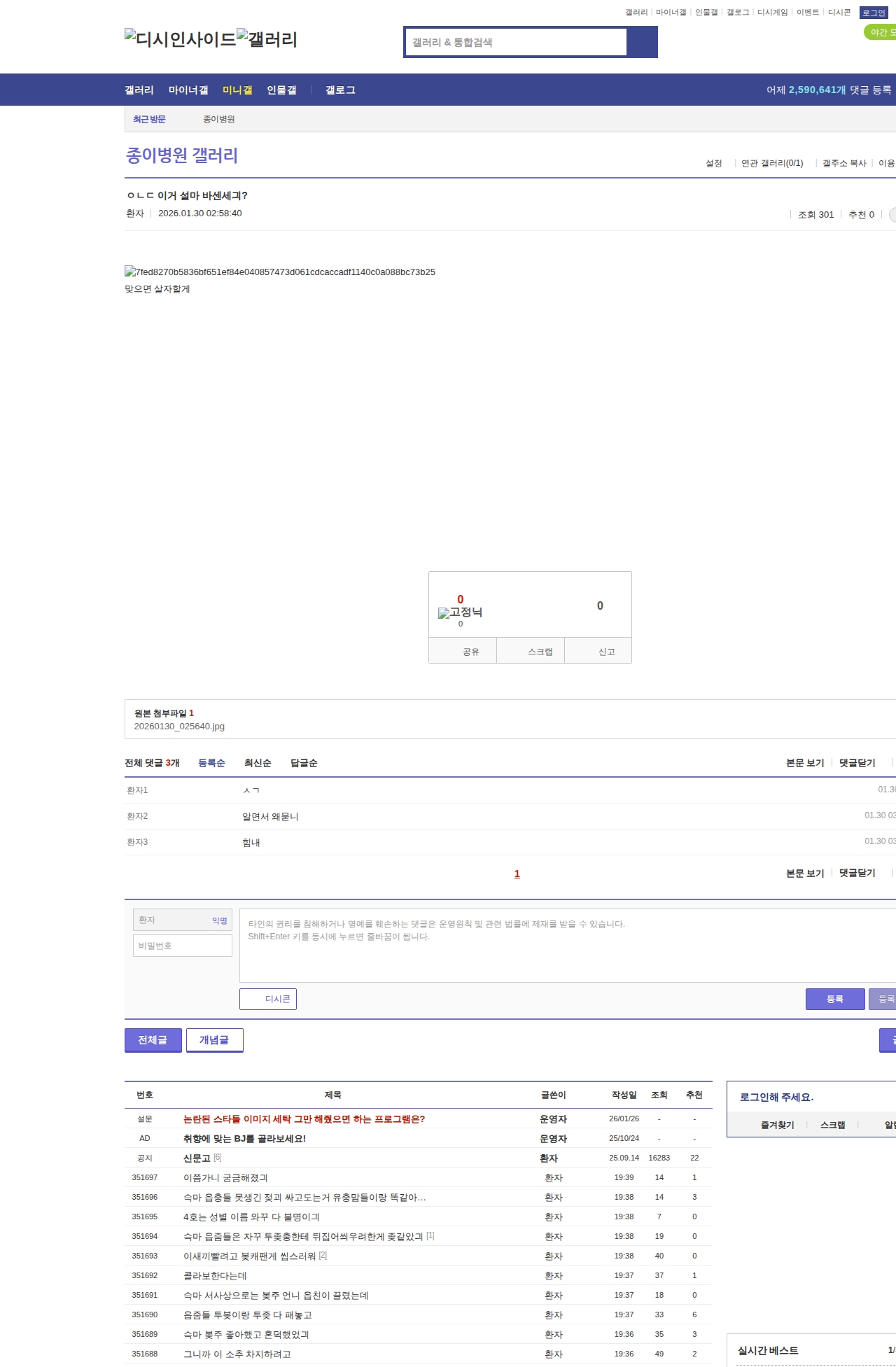This screenshot has width=896, height=1367.
Task: Open the 디시콘 emoticon picker
Action: 268,999
